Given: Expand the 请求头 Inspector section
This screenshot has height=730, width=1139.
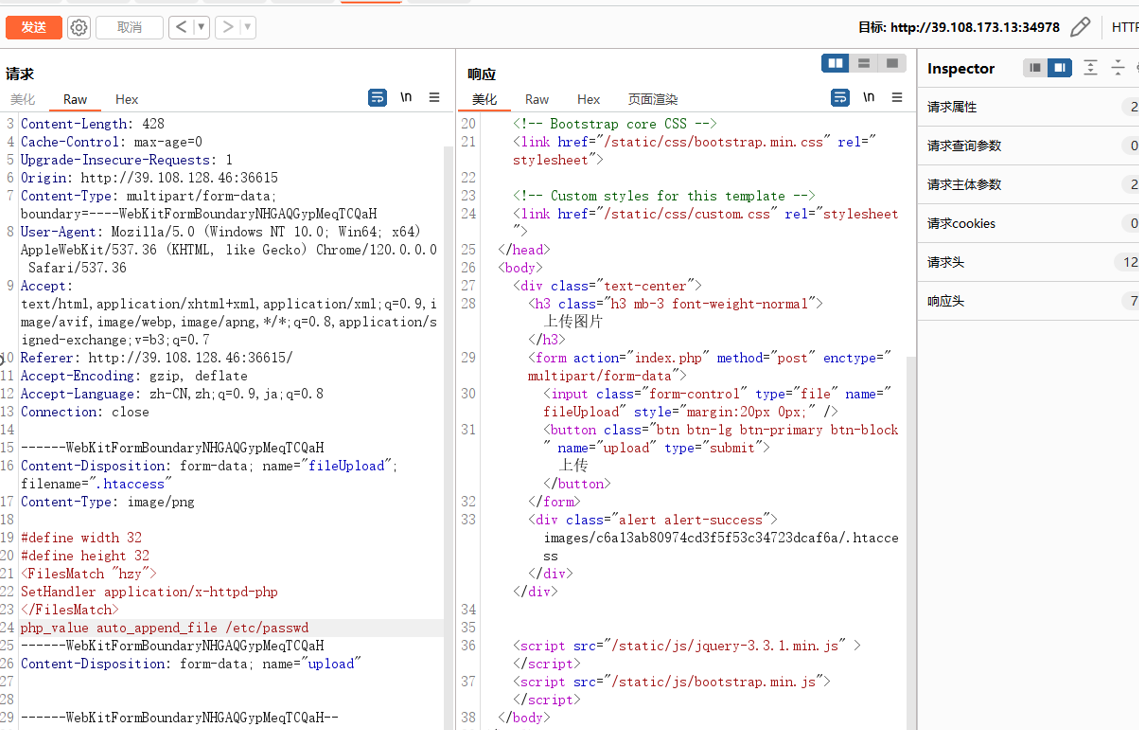Looking at the screenshot, I should (1029, 262).
